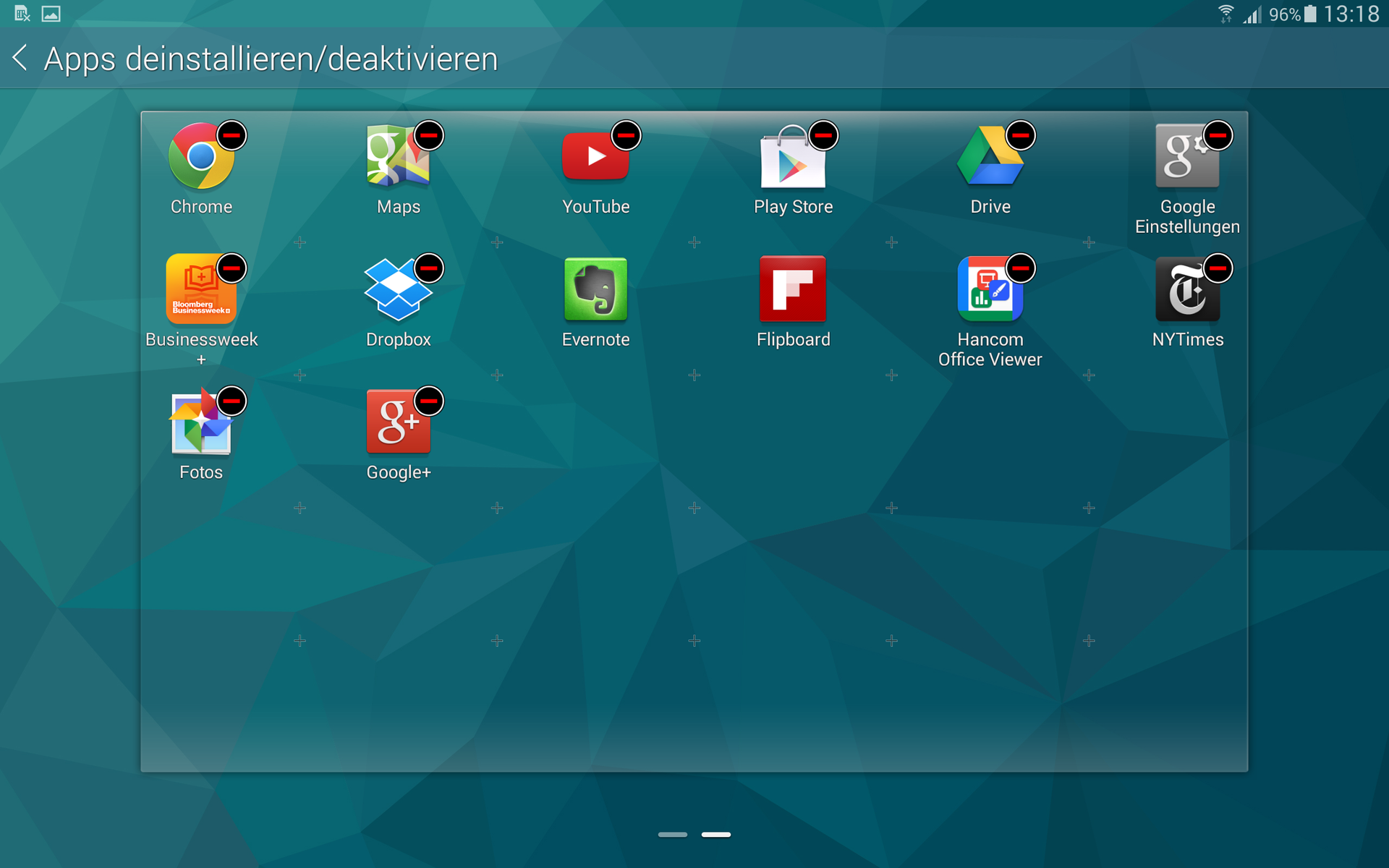Remove Google+ via its minus badge
Image resolution: width=1389 pixels, height=868 pixels.
(429, 401)
